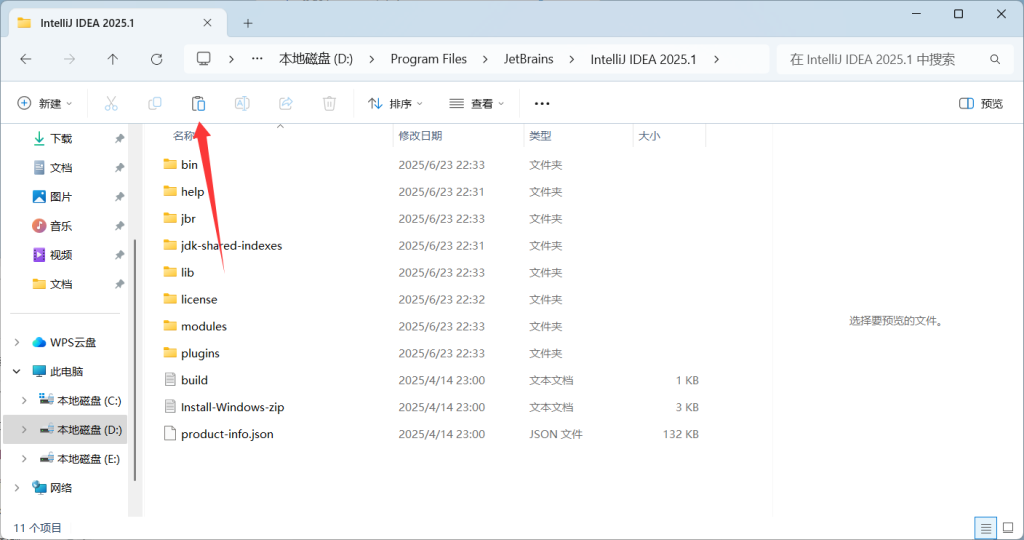
Task: Click the Cut scissors icon
Action: [x=111, y=103]
